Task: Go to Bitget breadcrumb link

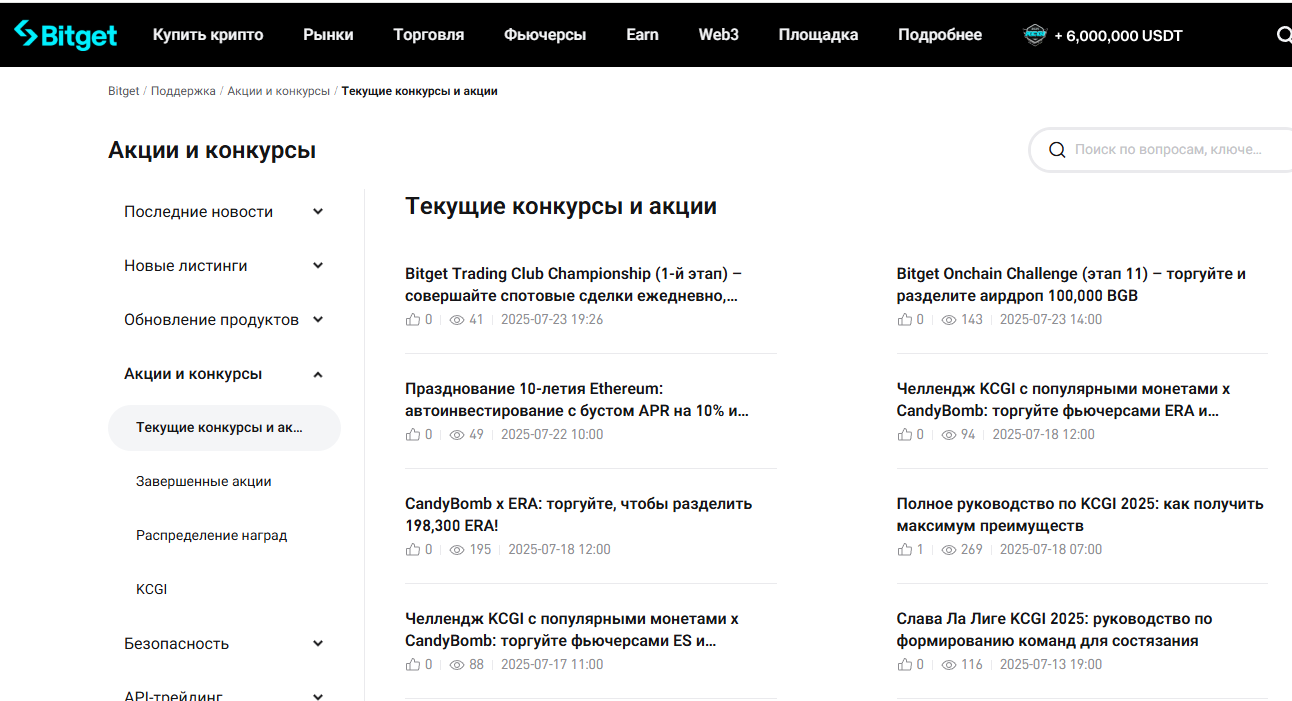Action: pyautogui.click(x=124, y=91)
